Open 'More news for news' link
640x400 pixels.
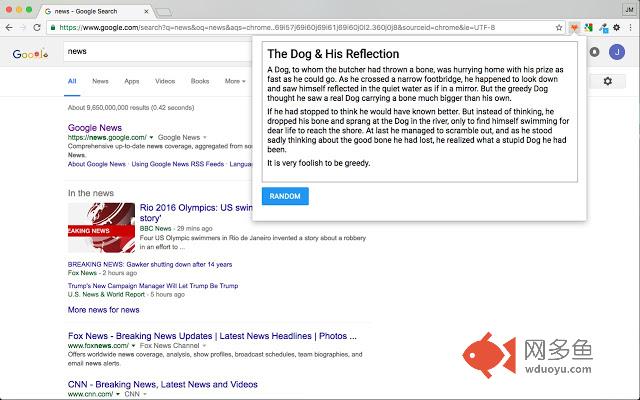[103, 310]
